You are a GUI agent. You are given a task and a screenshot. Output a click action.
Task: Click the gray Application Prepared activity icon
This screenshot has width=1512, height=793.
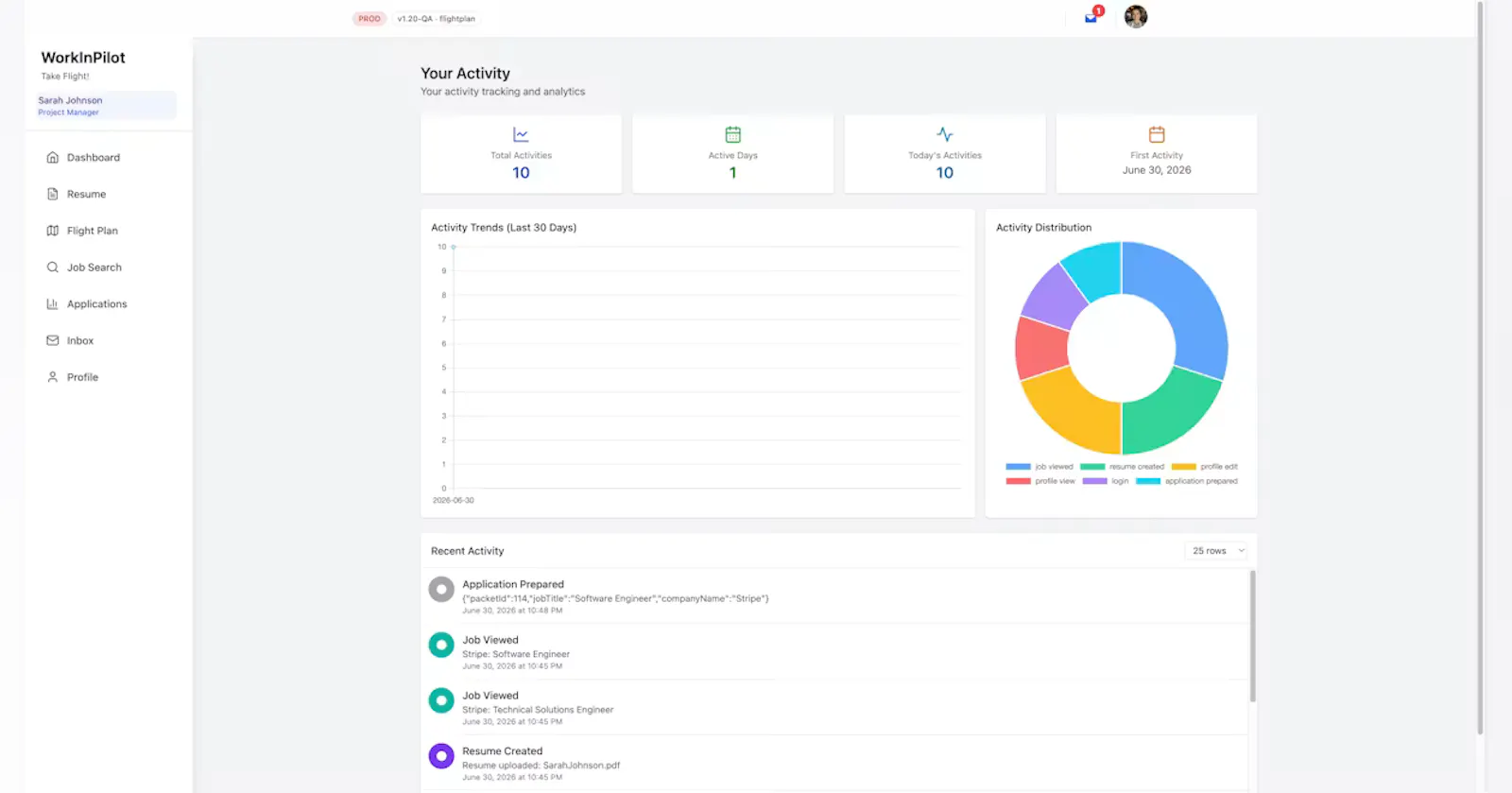tap(441, 590)
